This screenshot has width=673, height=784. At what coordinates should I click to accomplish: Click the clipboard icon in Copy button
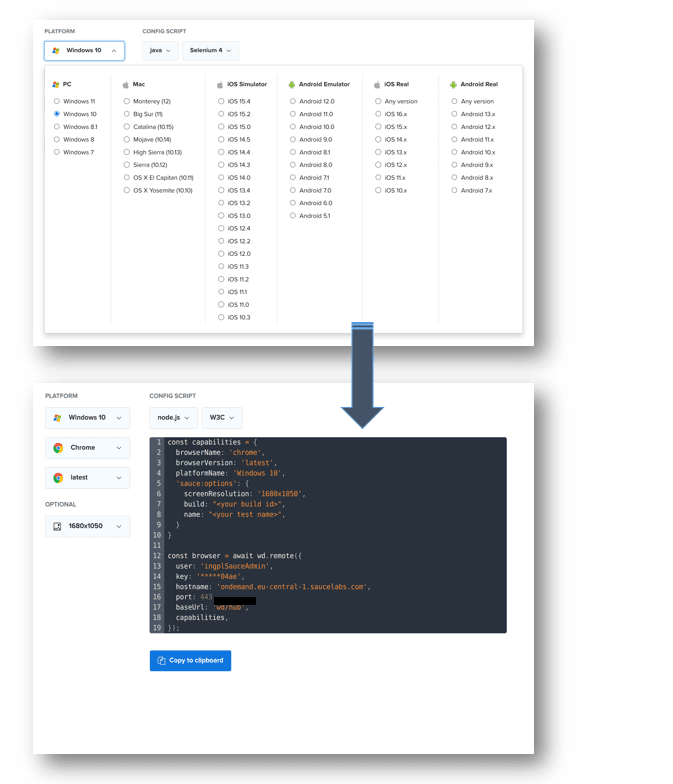(x=162, y=660)
